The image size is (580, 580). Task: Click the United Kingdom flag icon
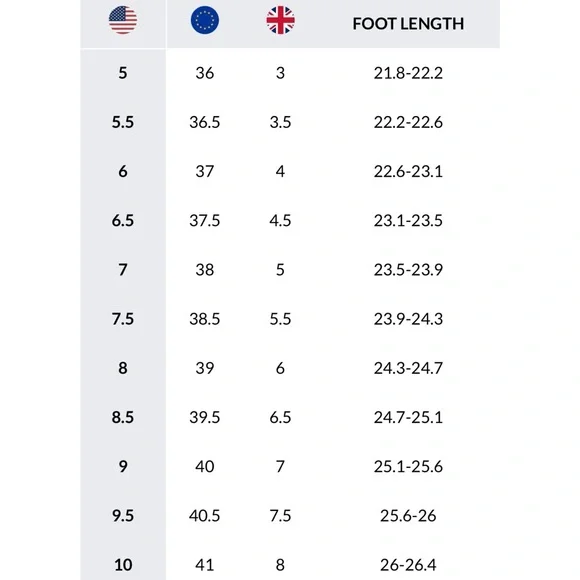tap(280, 20)
